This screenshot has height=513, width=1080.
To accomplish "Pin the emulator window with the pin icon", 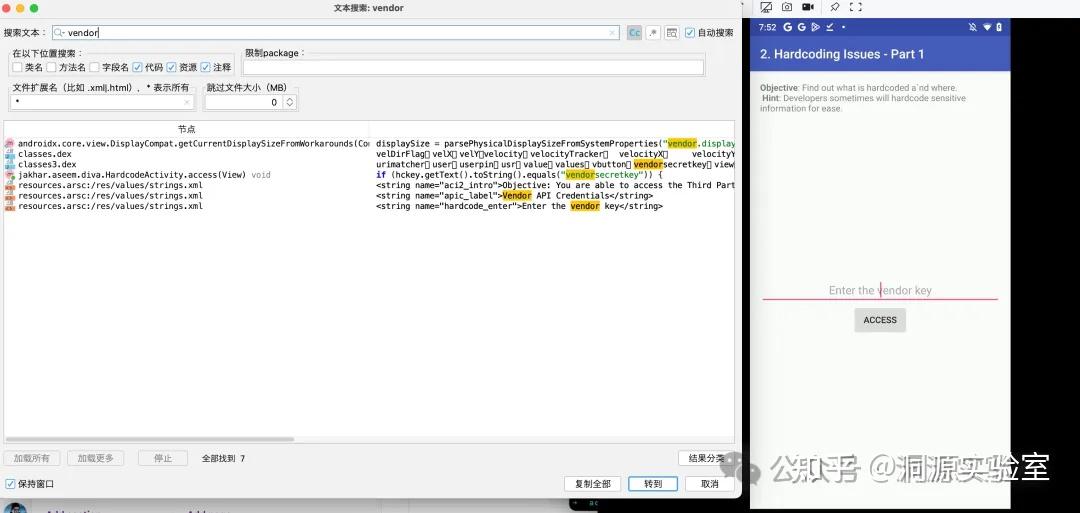I will coord(835,7).
